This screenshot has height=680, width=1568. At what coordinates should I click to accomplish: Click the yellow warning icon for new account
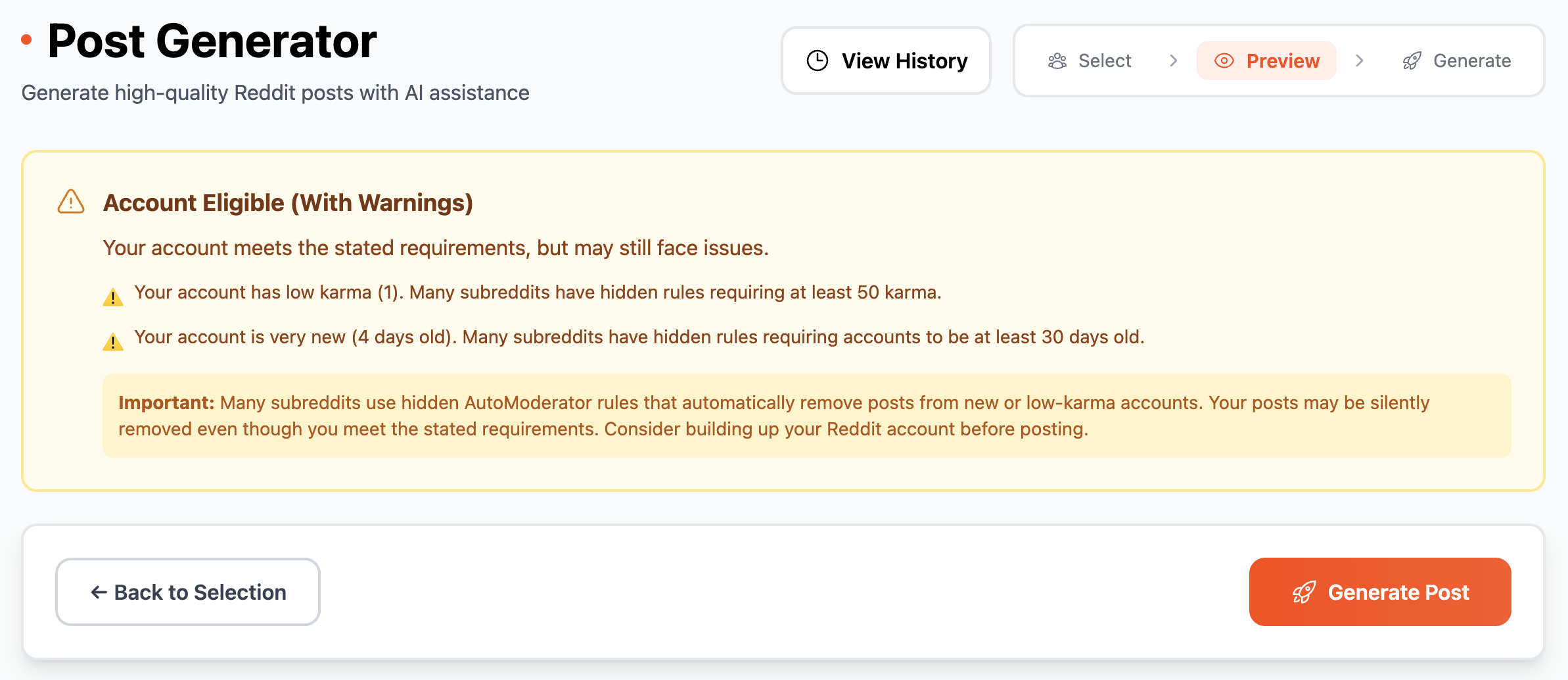click(113, 342)
